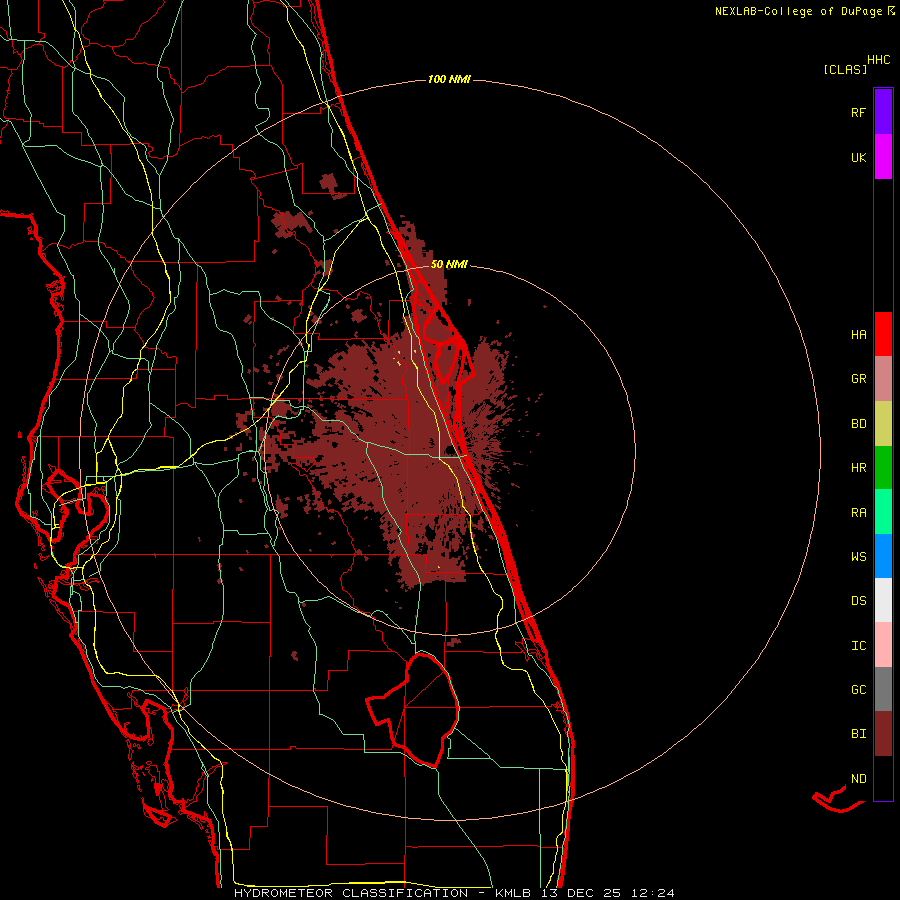Click the HYDROMETEOR CLASSIFICATION caption text
900x900 pixels.
point(351,893)
